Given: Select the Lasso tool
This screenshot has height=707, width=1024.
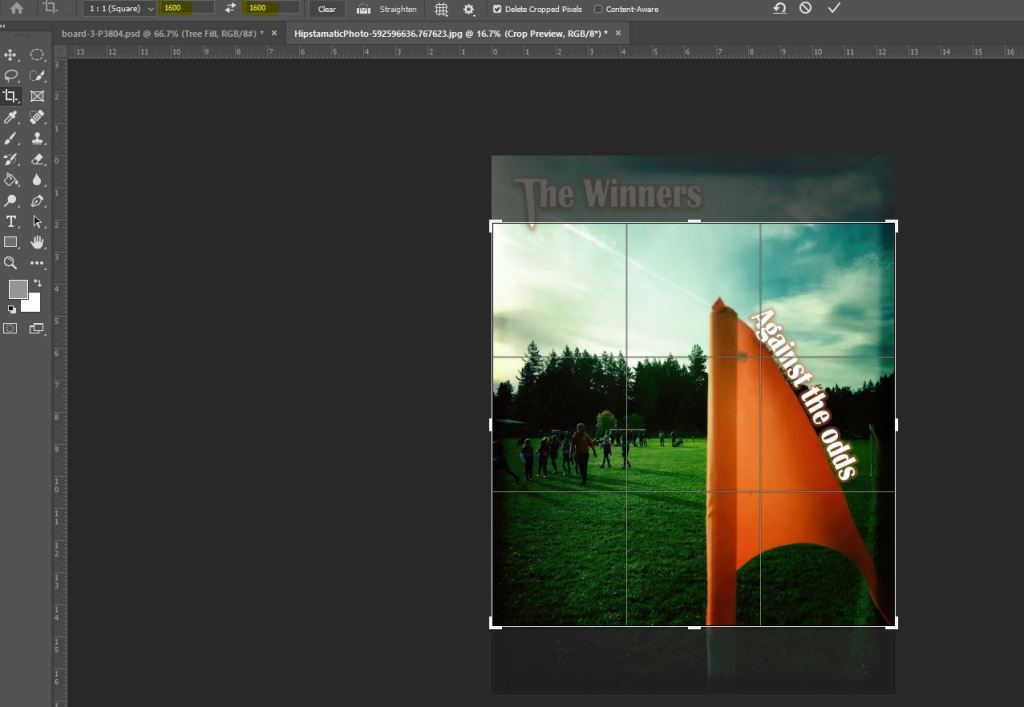Looking at the screenshot, I should 11,76.
